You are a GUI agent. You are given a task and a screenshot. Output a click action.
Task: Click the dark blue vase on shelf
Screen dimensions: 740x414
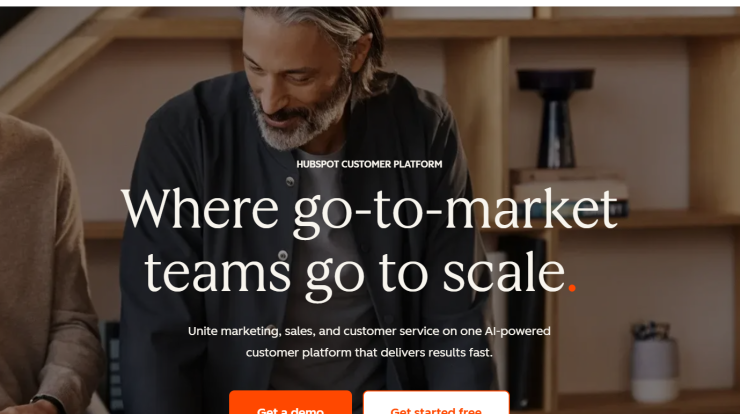click(556, 118)
